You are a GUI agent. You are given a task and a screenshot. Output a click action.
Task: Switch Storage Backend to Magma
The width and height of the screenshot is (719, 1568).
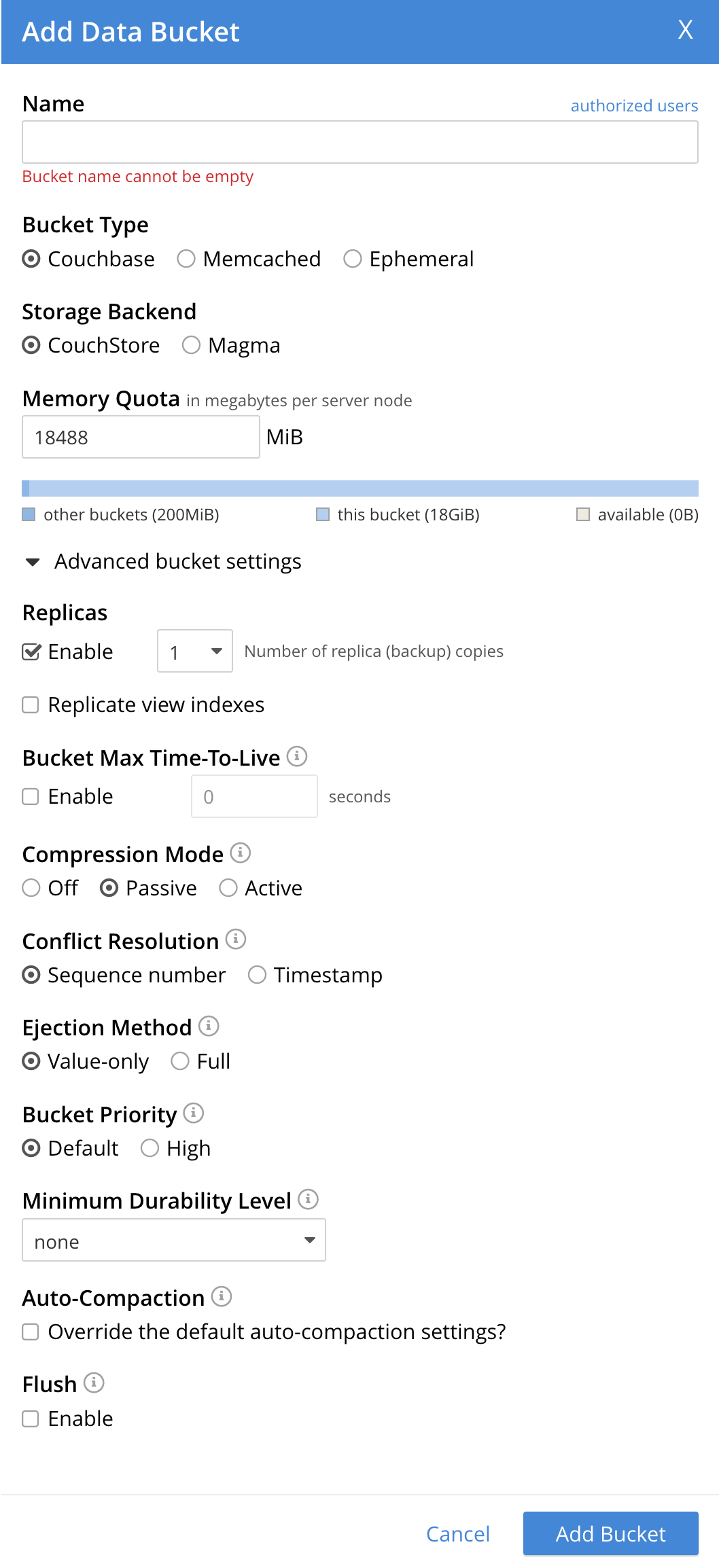tap(192, 345)
